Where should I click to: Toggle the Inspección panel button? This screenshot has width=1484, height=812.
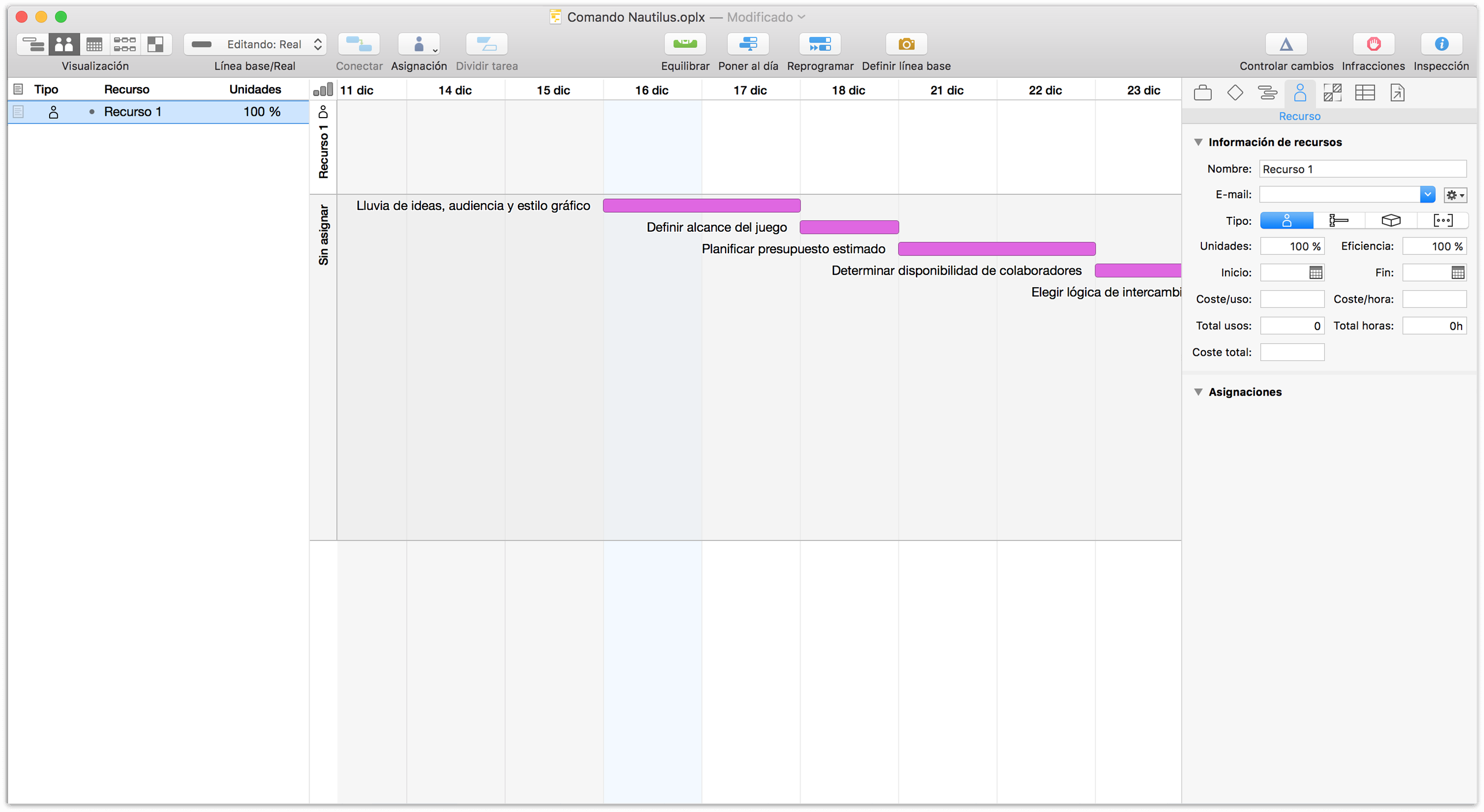coord(1441,44)
